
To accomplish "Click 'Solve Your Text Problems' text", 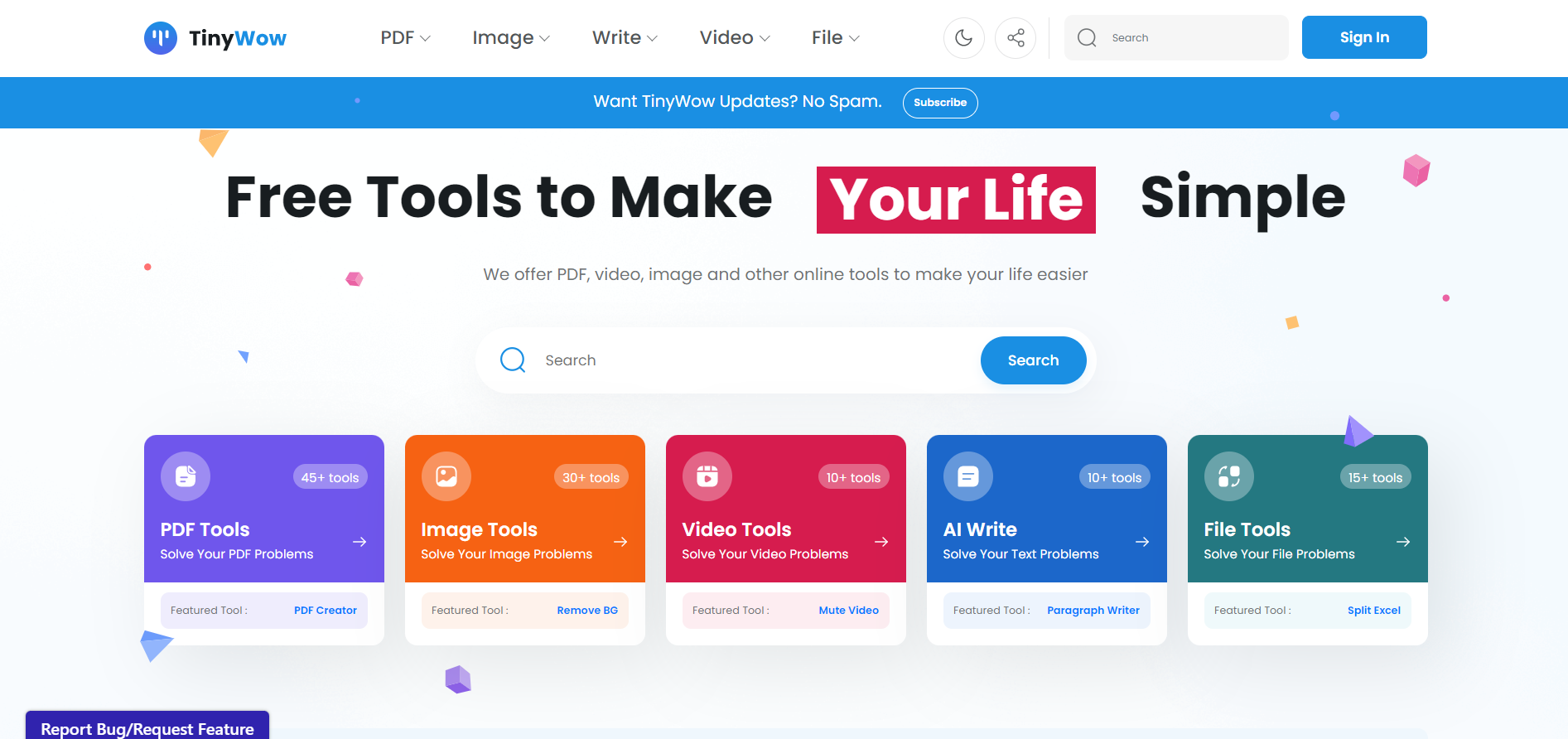I will click(x=1020, y=554).
